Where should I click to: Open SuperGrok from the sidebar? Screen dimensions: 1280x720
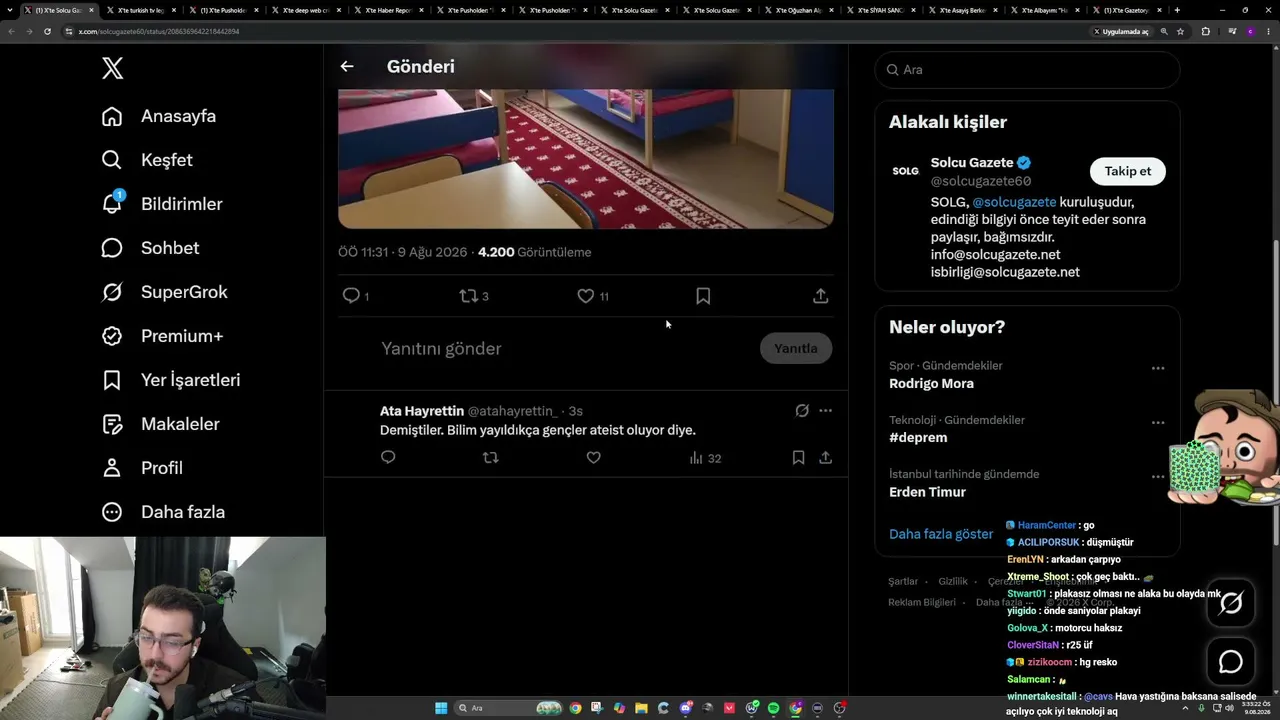[164, 292]
